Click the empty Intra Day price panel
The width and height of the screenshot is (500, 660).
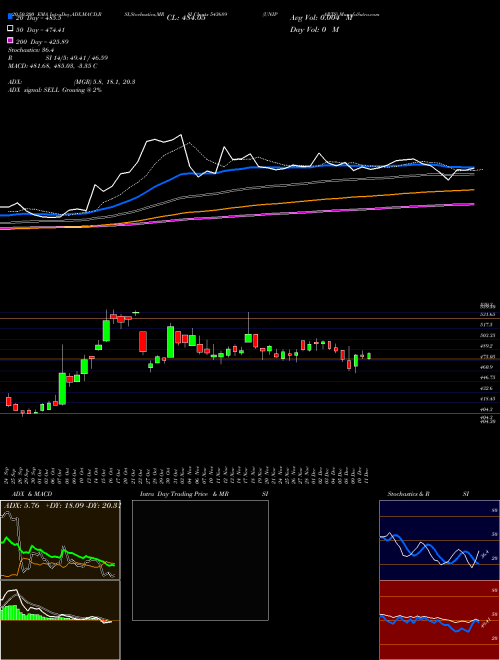click(x=200, y=560)
